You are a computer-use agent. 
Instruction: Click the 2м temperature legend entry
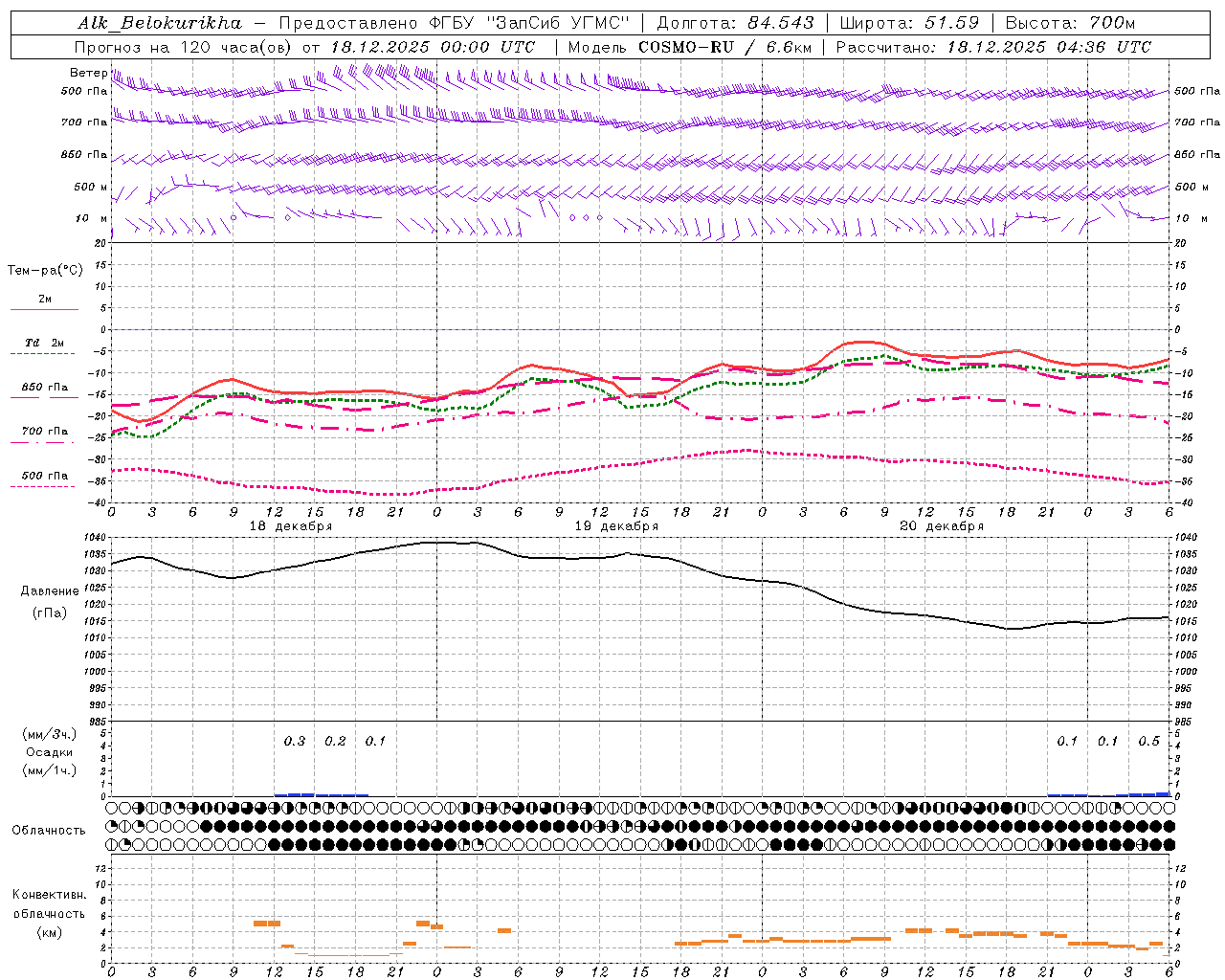pos(45,300)
